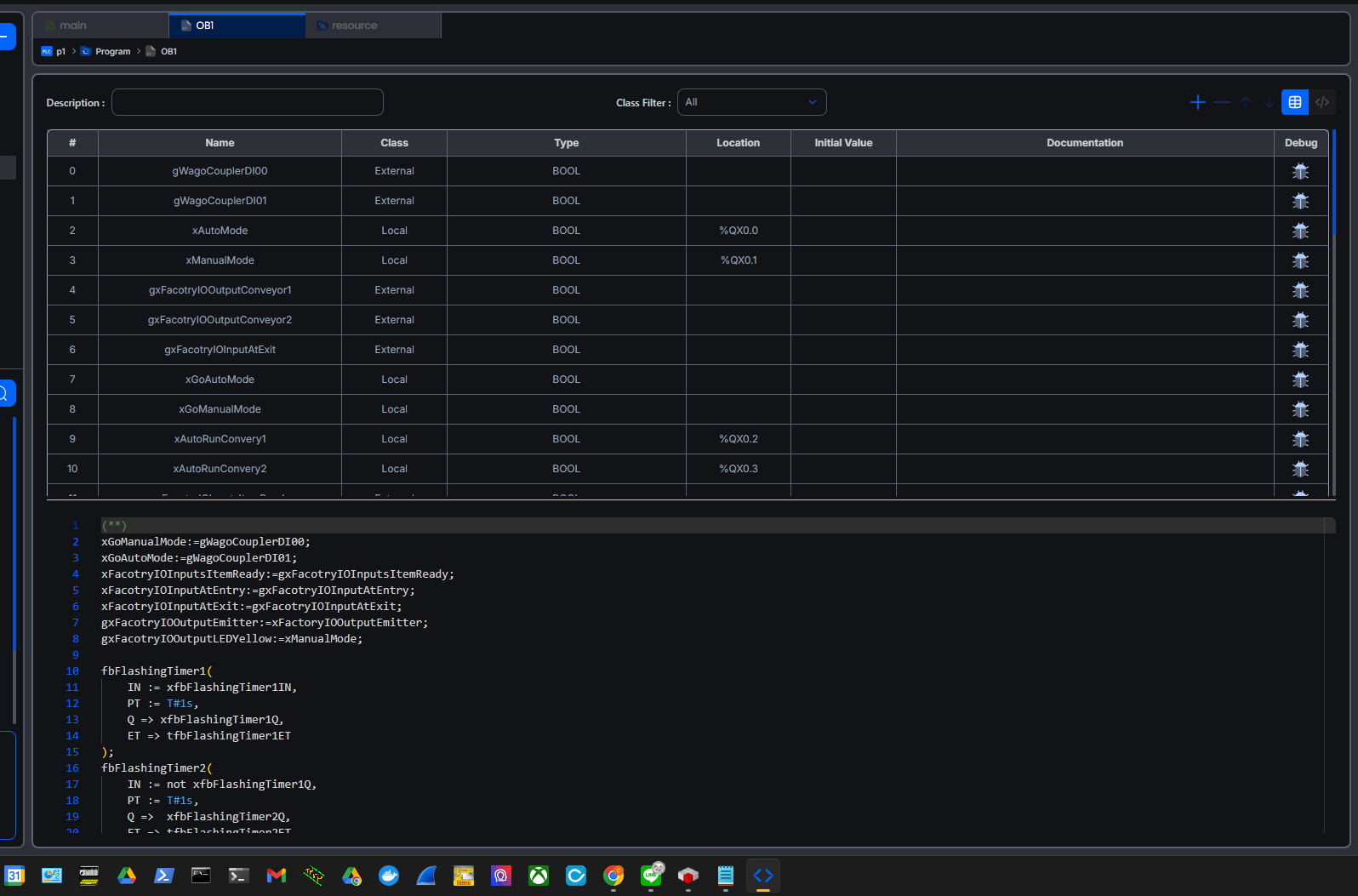Toggle debug for xAutoRunConvery1

click(x=1300, y=439)
